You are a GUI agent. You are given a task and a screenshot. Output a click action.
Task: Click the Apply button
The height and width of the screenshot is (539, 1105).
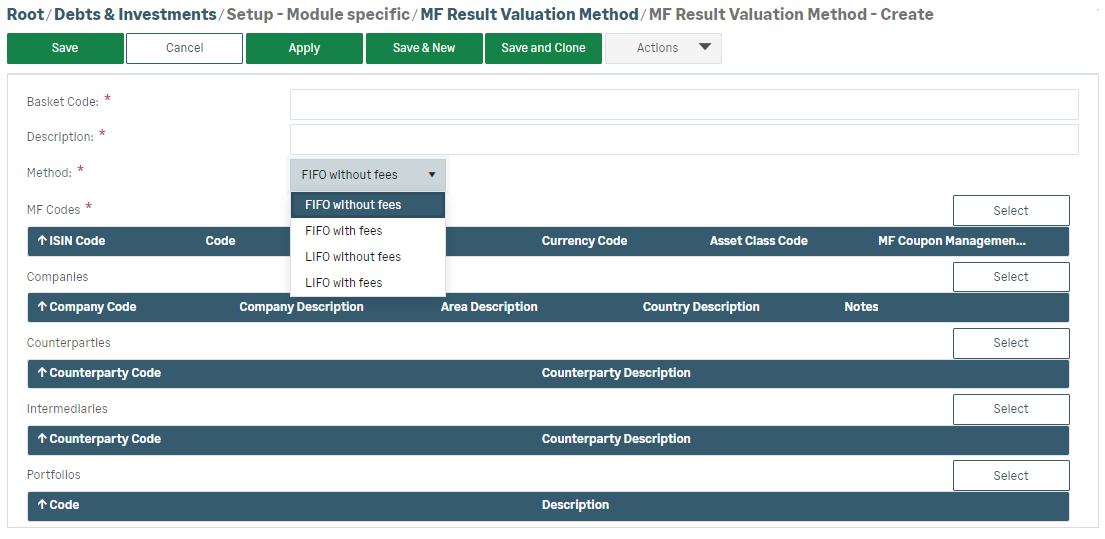click(x=304, y=48)
